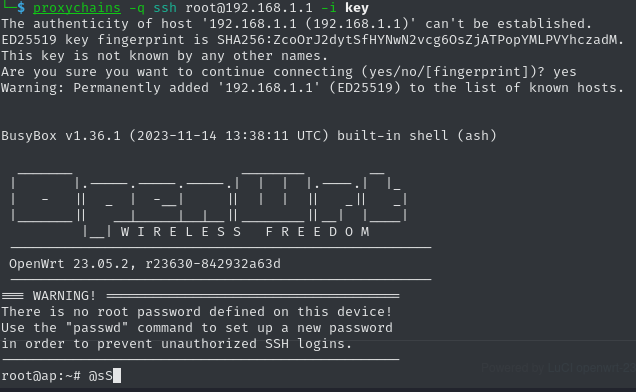The width and height of the screenshot is (636, 392).
Task: Click the 'yes' answer text
Action: click(565, 72)
